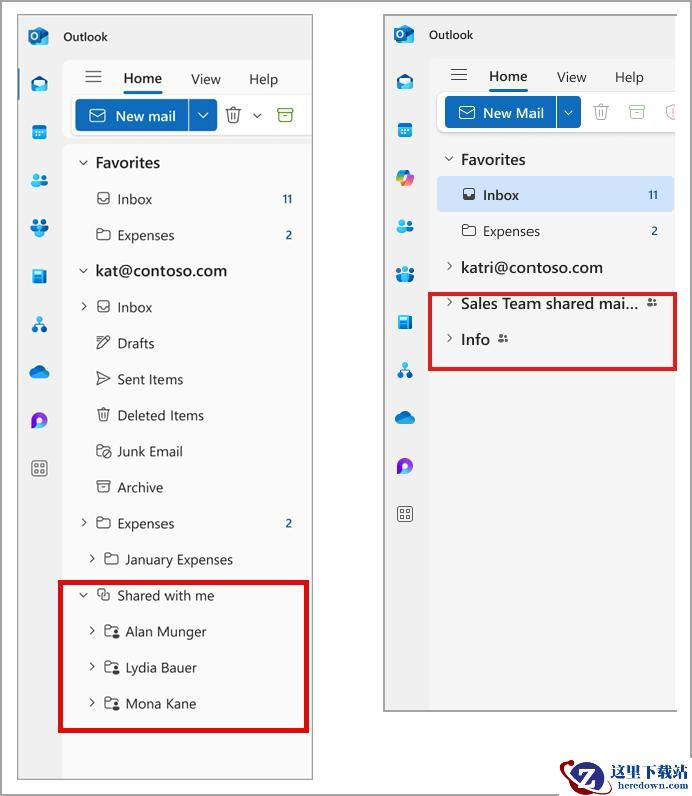The height and width of the screenshot is (796, 692).
Task: Expand January Expenses folder chevron
Action: 92,558
